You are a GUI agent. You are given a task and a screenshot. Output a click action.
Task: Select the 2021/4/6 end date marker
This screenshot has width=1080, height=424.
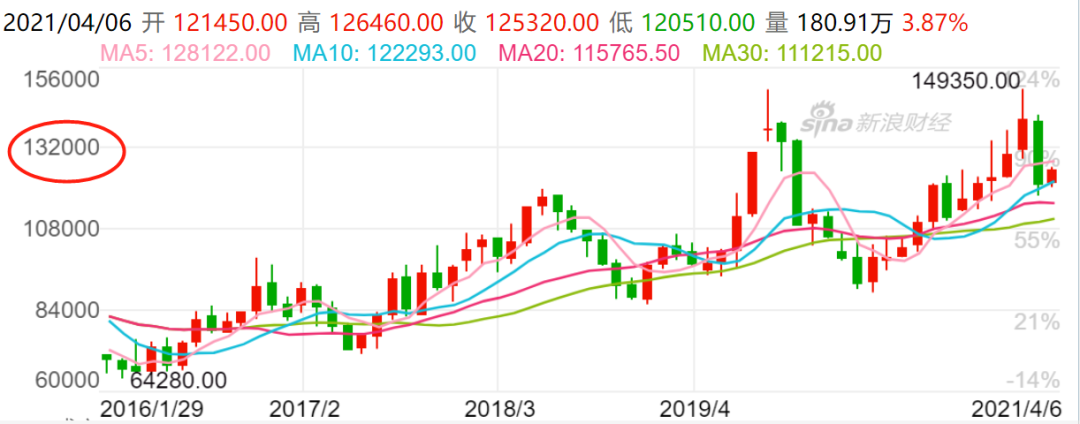(1020, 410)
